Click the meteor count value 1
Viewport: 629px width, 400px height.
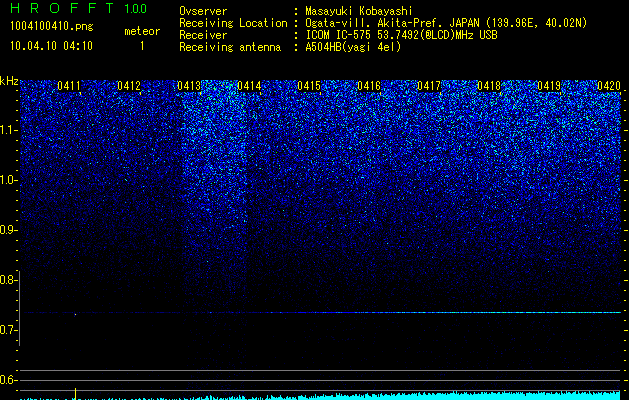[x=142, y=46]
